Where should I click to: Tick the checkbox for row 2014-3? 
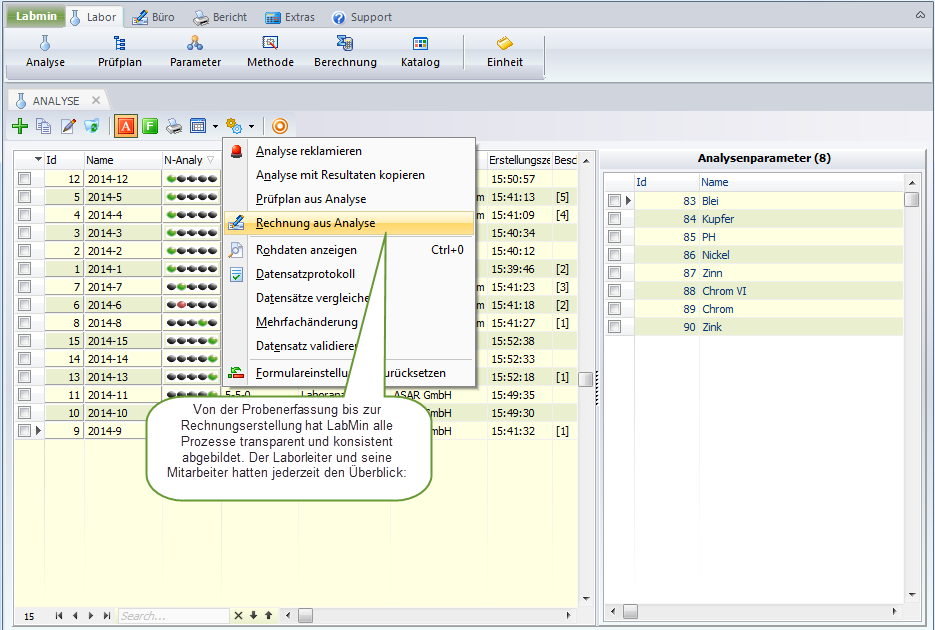(x=24, y=232)
